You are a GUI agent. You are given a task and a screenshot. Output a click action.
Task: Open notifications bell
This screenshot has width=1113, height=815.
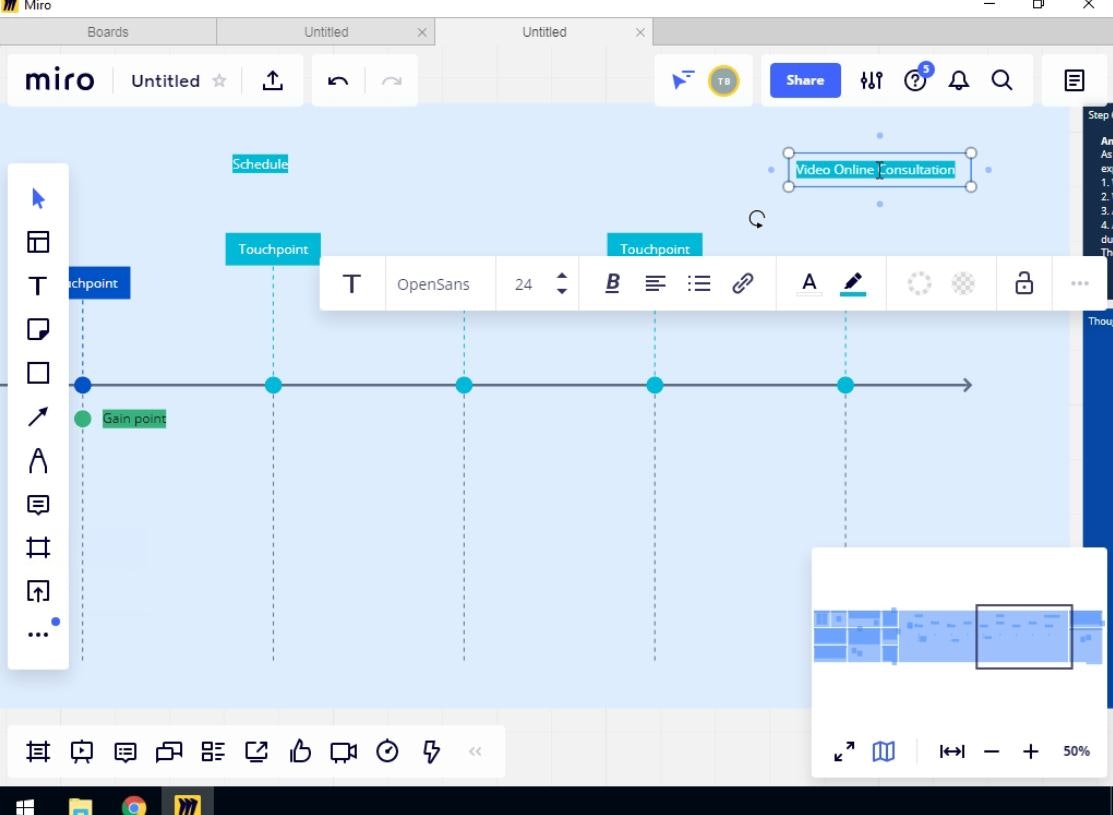pos(958,80)
